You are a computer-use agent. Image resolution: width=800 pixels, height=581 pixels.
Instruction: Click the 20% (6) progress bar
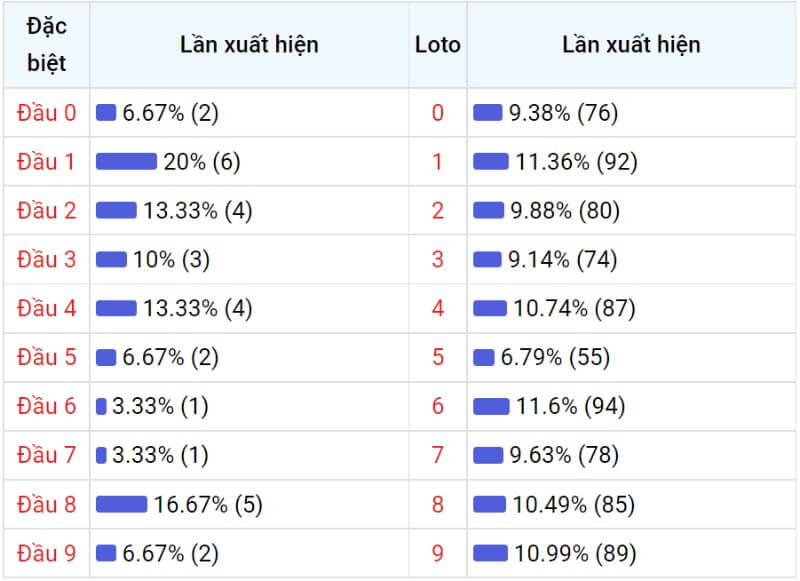point(127,162)
